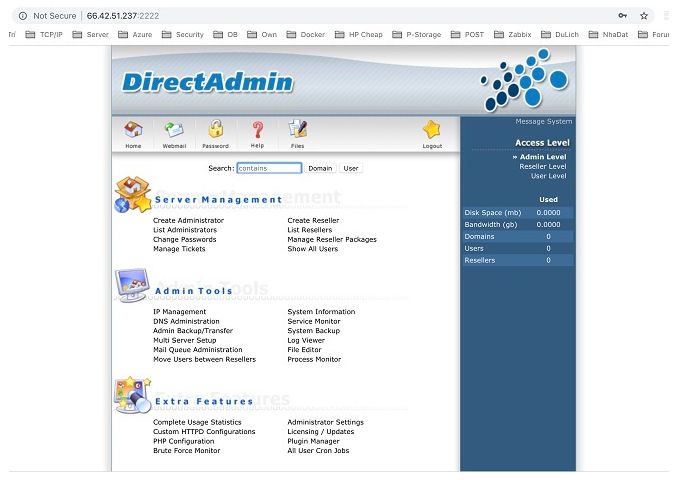Image resolution: width=697 pixels, height=480 pixels.
Task: Open Message System link
Action: pos(544,121)
